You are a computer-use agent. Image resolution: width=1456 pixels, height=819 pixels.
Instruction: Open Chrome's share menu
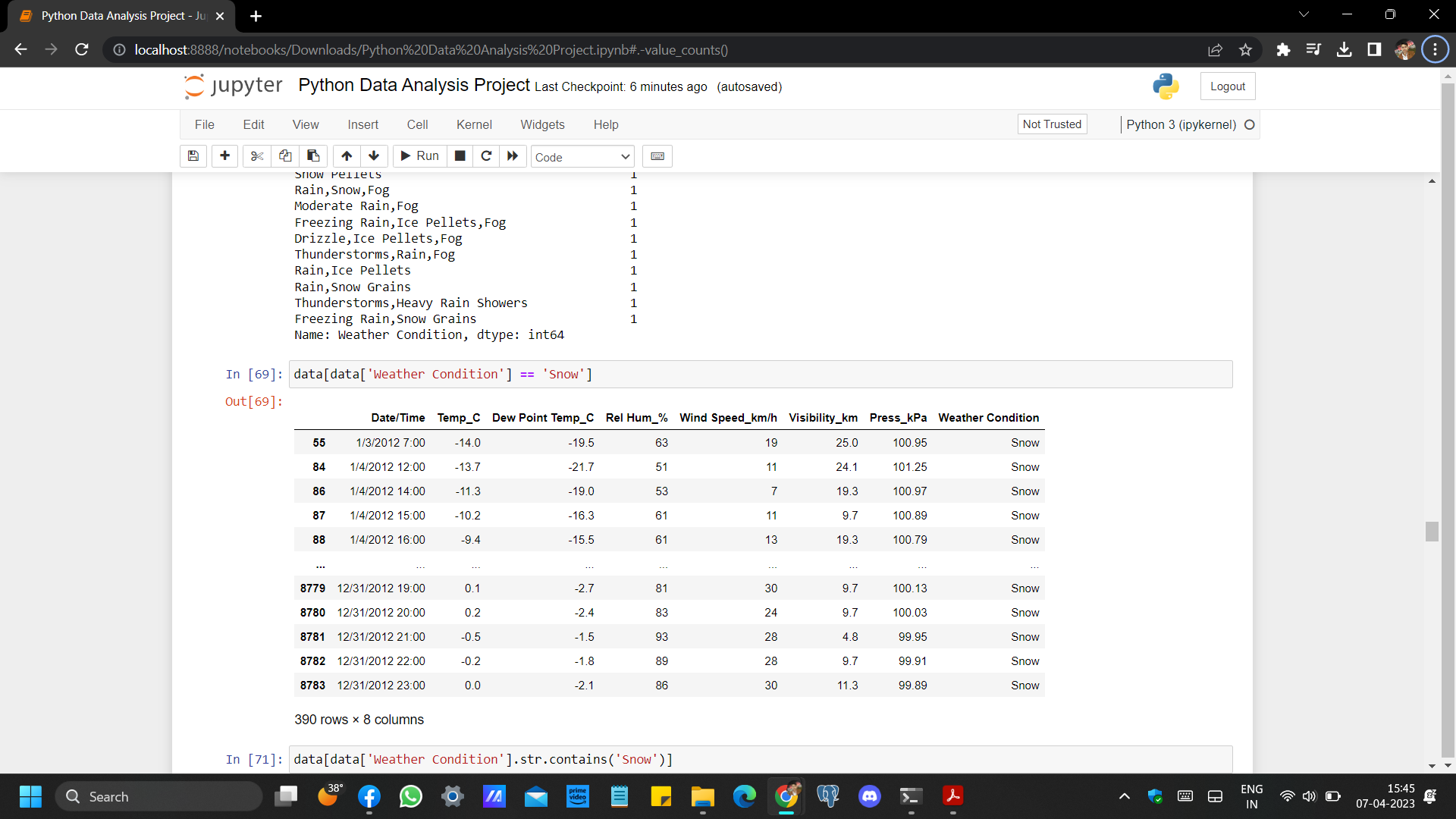(x=1215, y=49)
